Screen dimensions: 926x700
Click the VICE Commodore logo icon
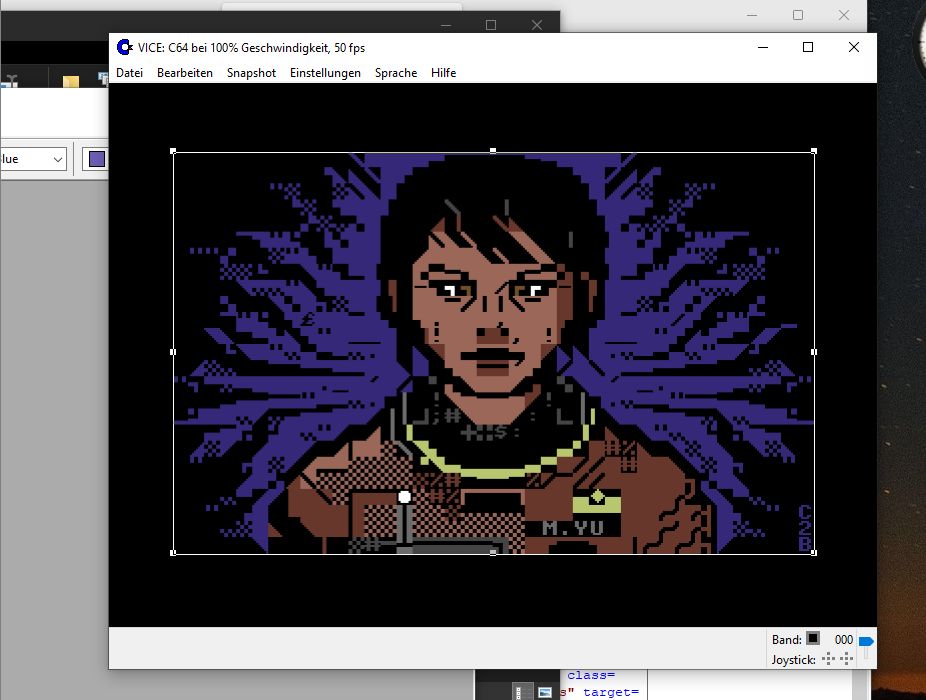point(125,47)
